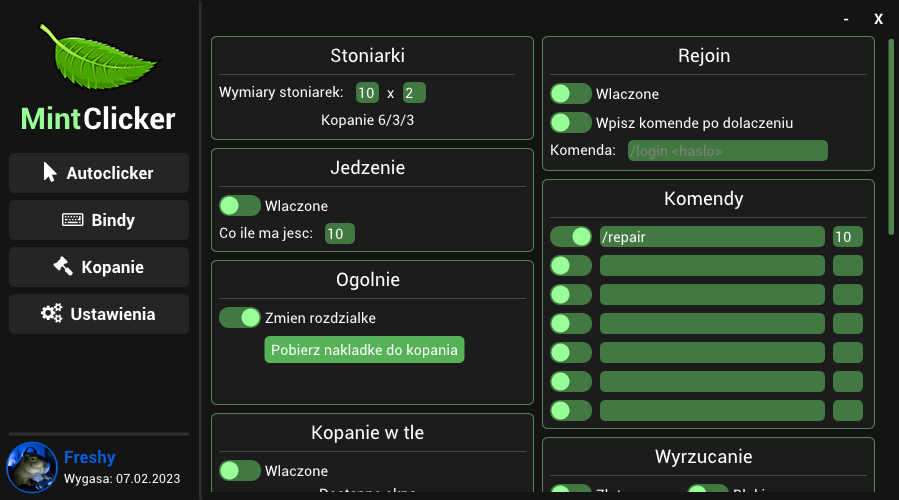Viewport: 899px width, 500px height.
Task: Click the hammer icon beside Kopanie
Action: click(63, 266)
